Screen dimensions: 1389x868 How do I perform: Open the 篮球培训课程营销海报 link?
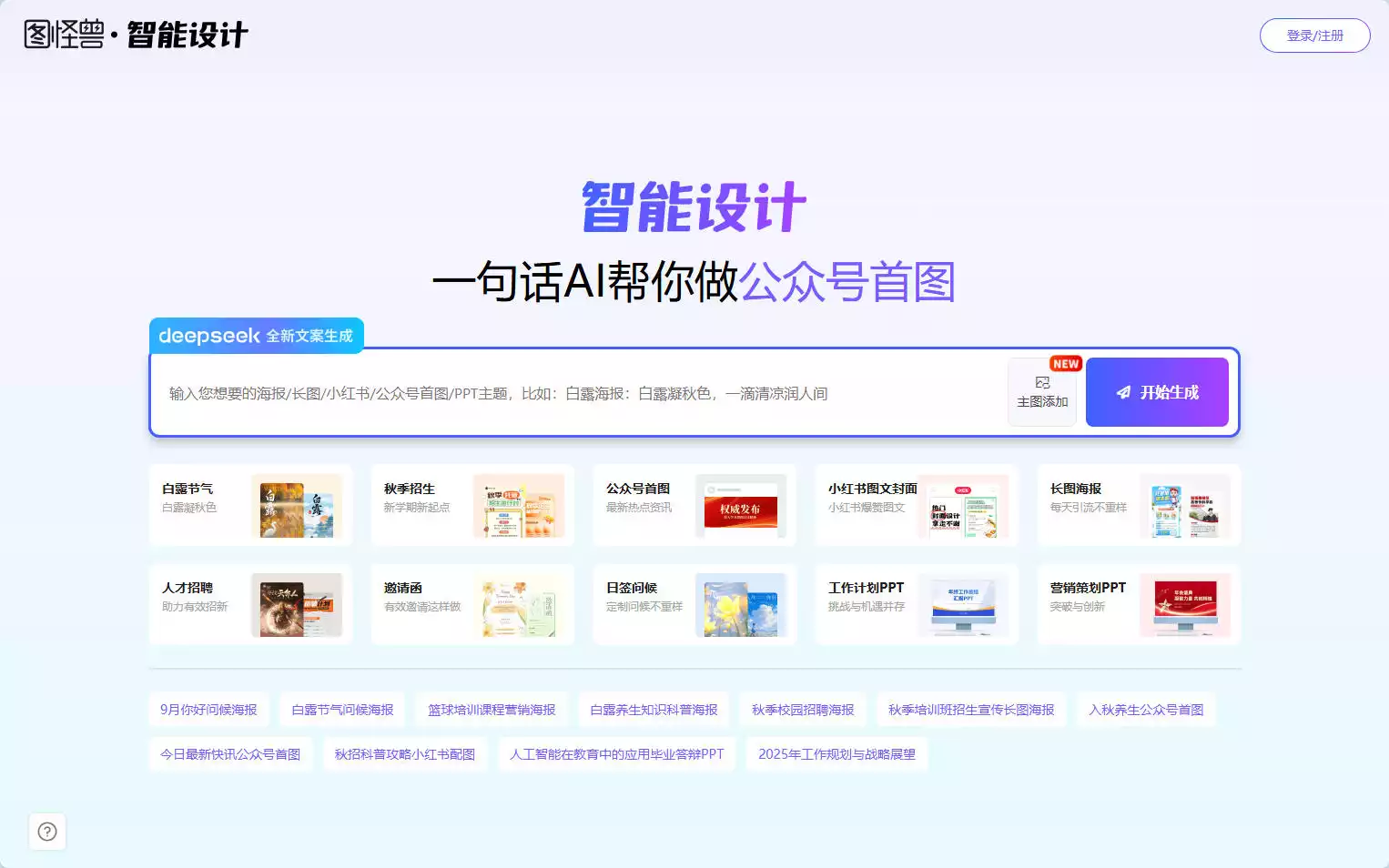[492, 710]
